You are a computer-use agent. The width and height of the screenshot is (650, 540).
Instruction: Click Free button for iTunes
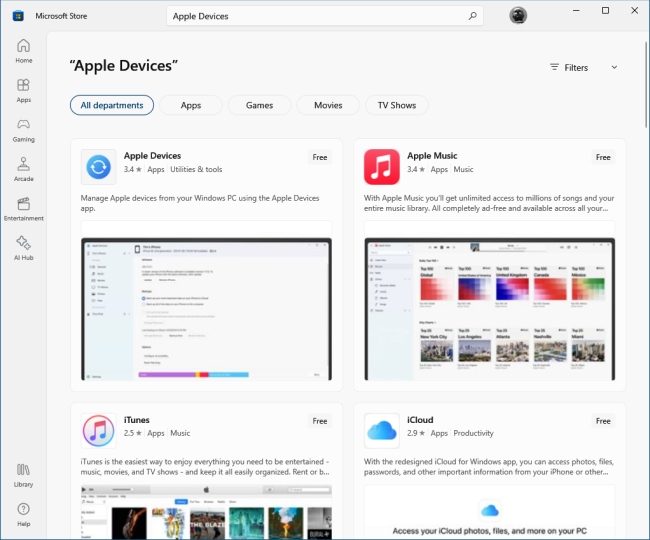coord(319,421)
